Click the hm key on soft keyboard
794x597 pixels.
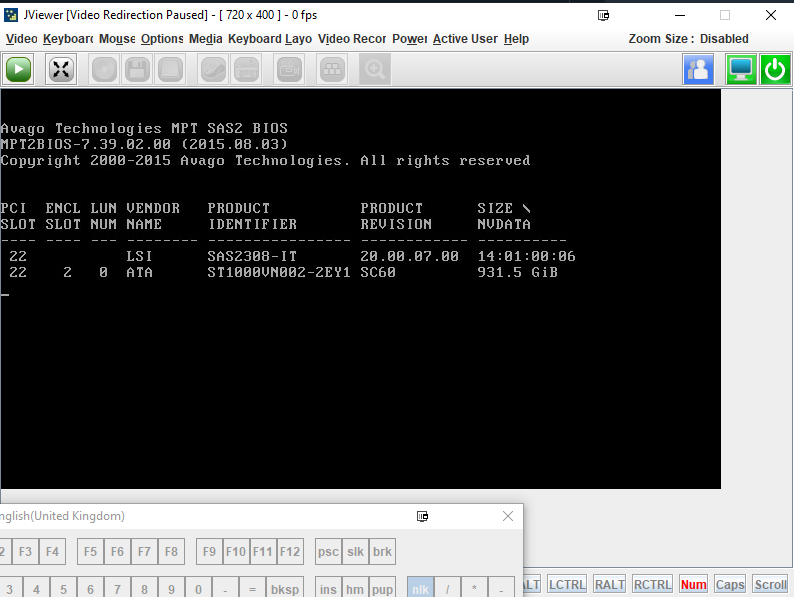coord(355,587)
